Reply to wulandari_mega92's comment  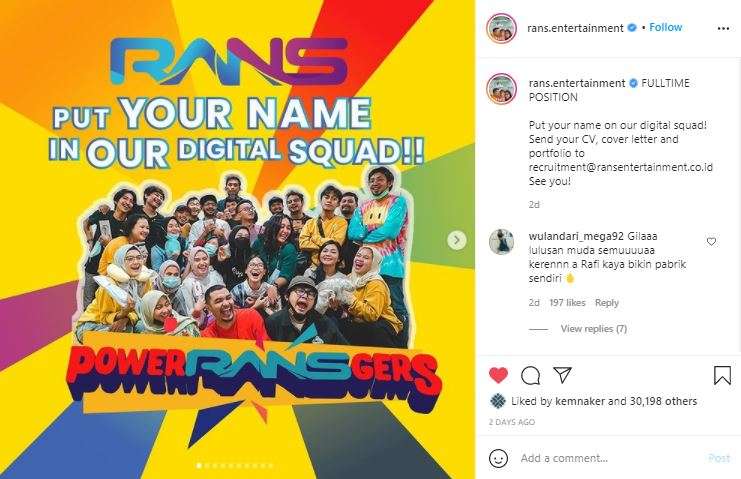(607, 303)
